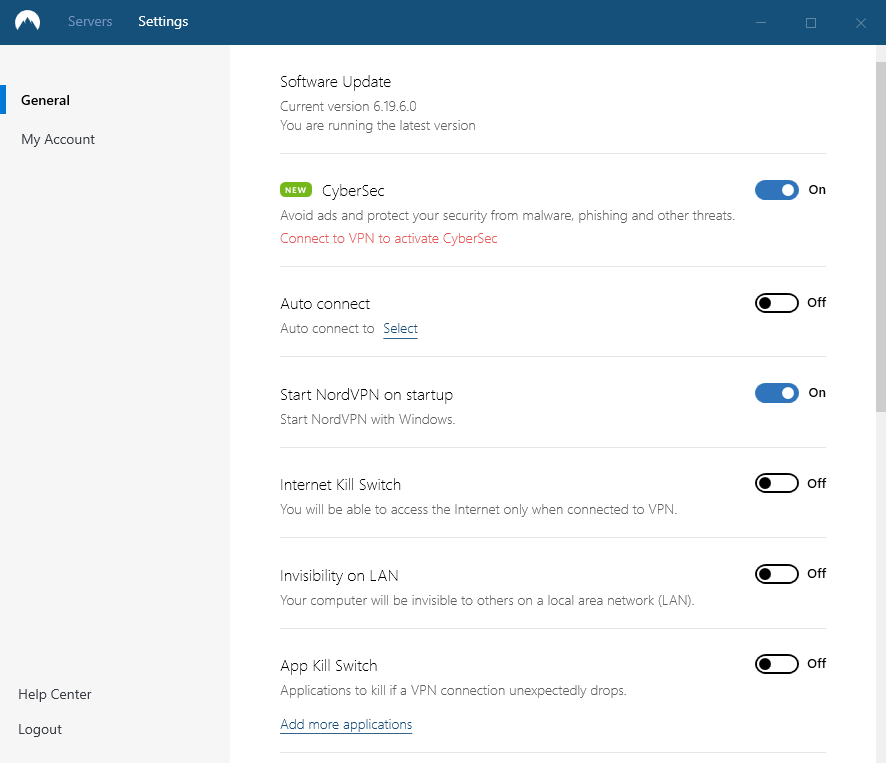
Task: Click 'Start NordVPN with Windows.' description
Action: click(x=367, y=419)
